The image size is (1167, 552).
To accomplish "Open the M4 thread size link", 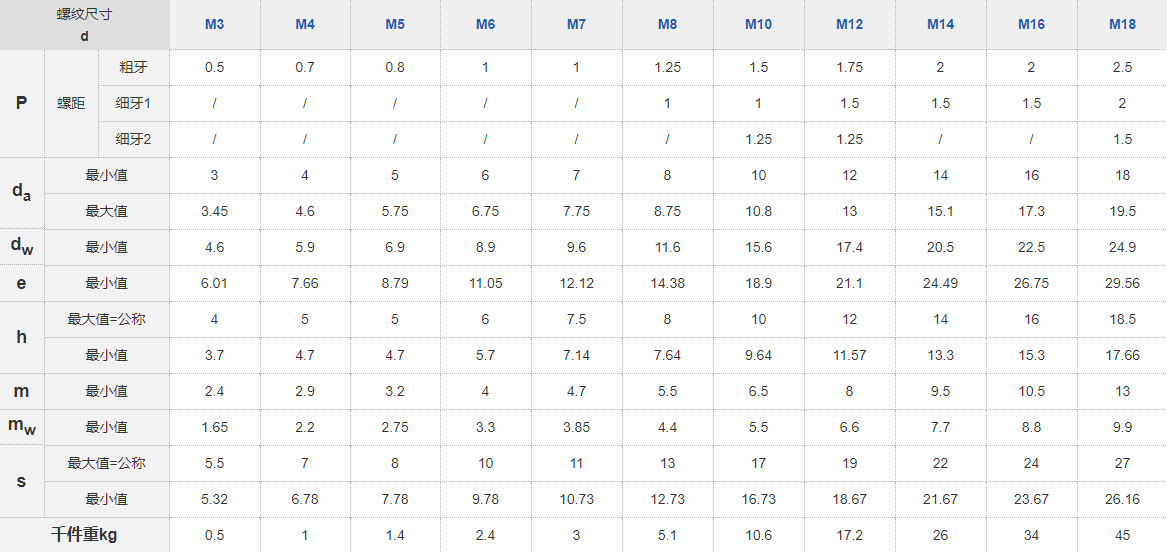I will [305, 25].
